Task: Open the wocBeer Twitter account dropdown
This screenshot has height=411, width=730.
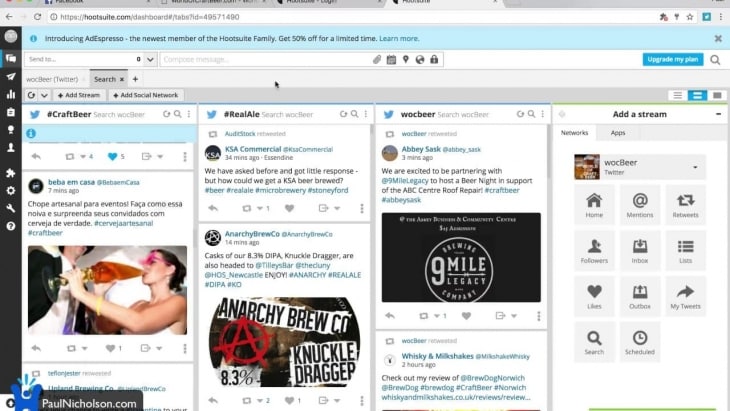Action: pyautogui.click(x=639, y=166)
